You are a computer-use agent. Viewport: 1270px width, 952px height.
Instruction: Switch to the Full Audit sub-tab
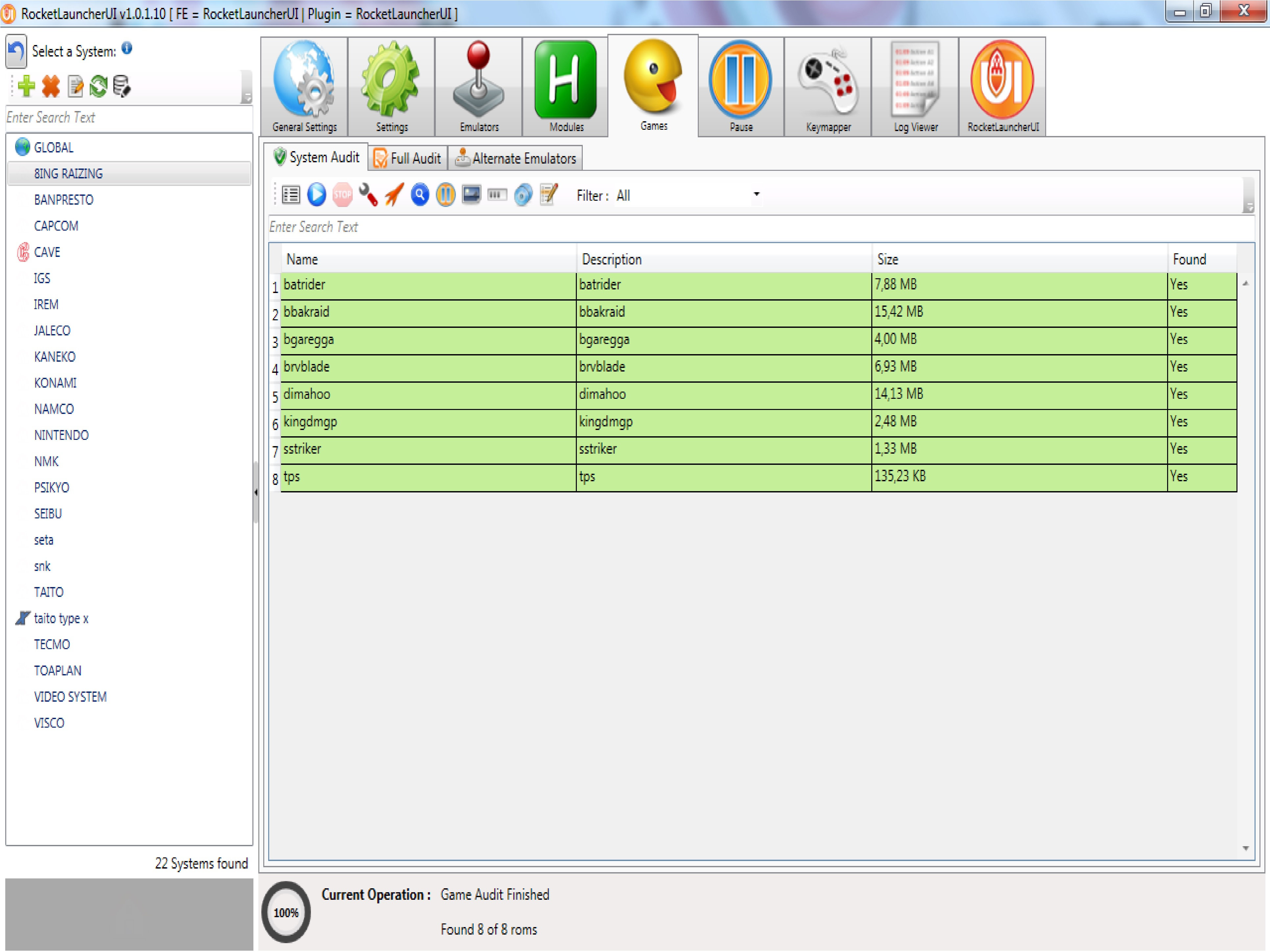tap(408, 158)
